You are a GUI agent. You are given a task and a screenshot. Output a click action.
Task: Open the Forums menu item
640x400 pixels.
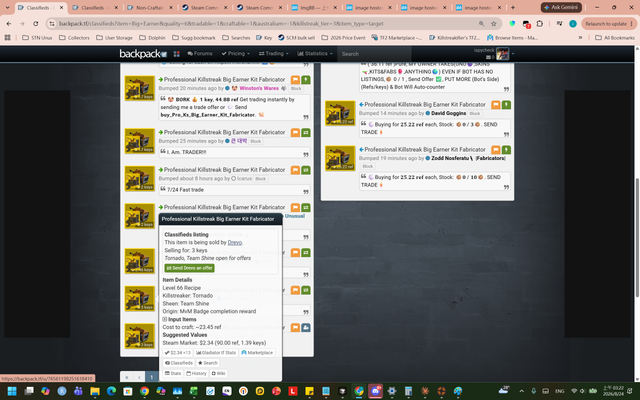click(200, 53)
